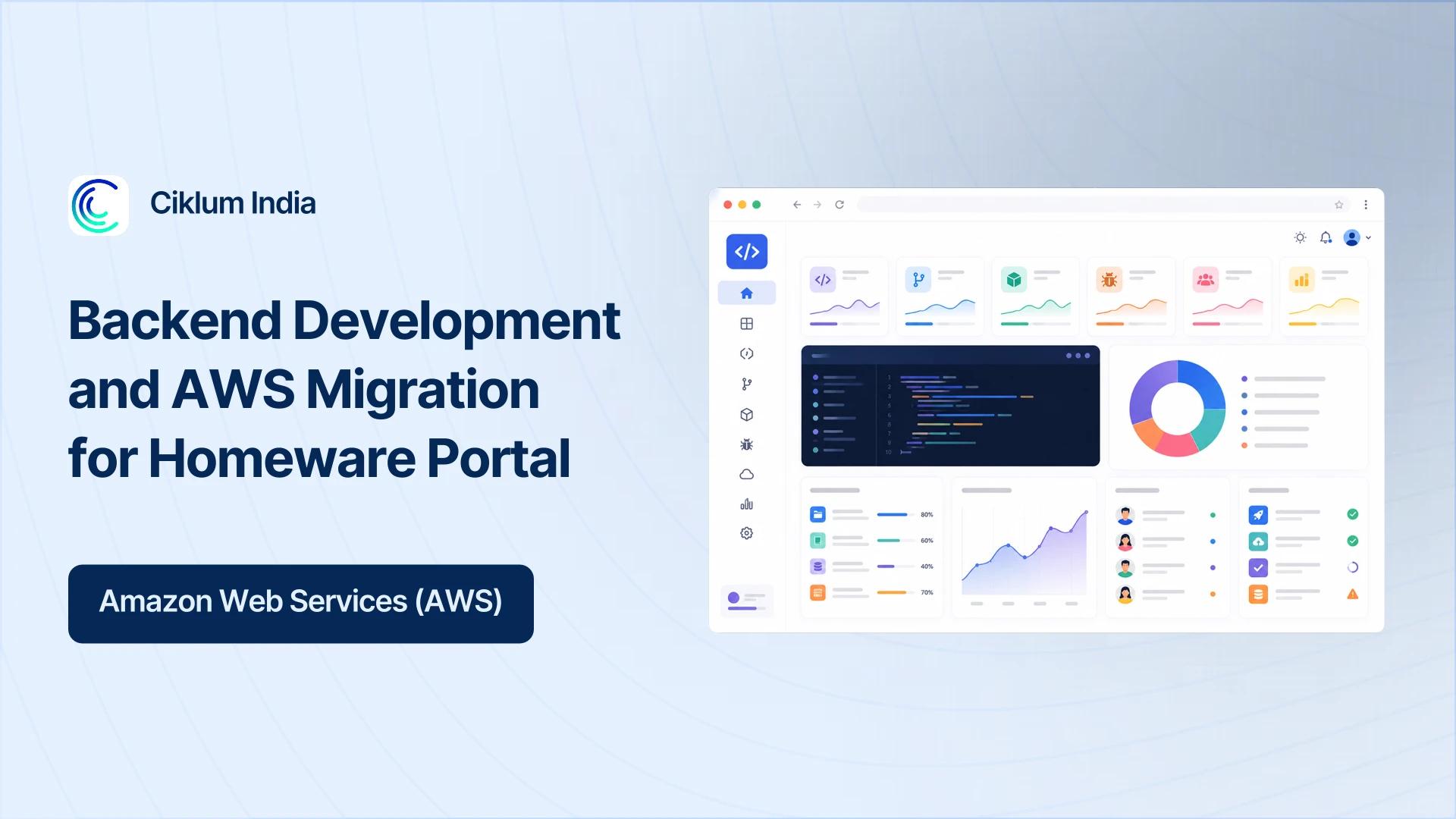
Task: Click the orange database task icon
Action: tap(1258, 594)
